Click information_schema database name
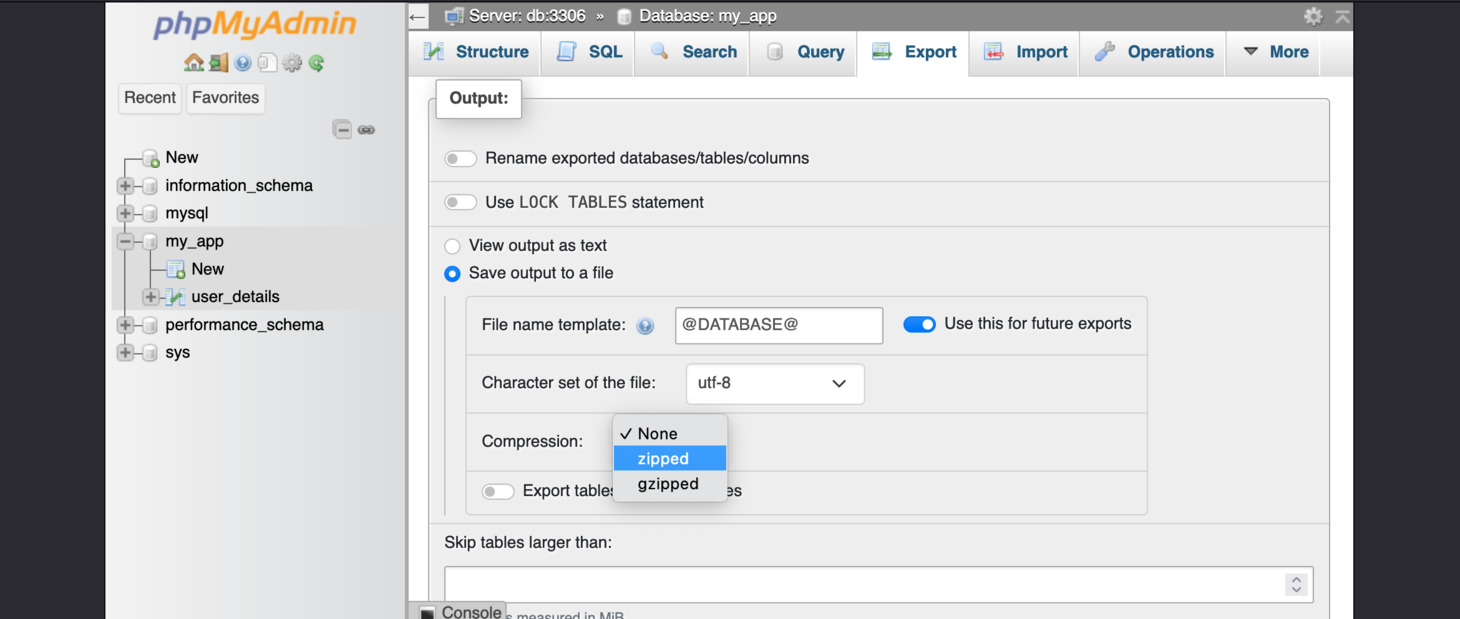Viewport: 1460px width, 619px height. click(x=239, y=186)
